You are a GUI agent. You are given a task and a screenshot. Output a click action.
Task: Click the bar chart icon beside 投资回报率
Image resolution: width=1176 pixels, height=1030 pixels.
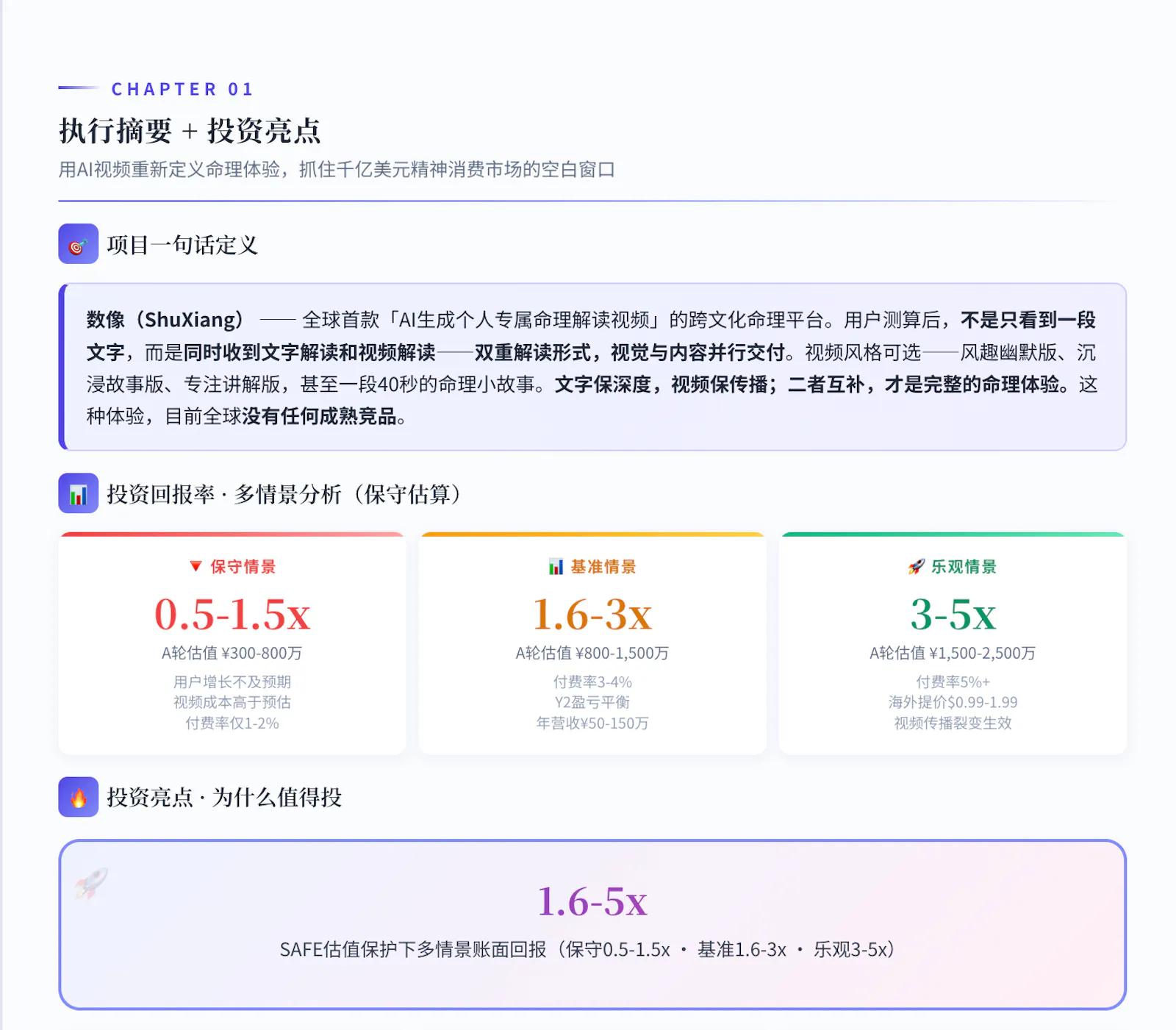[x=78, y=493]
